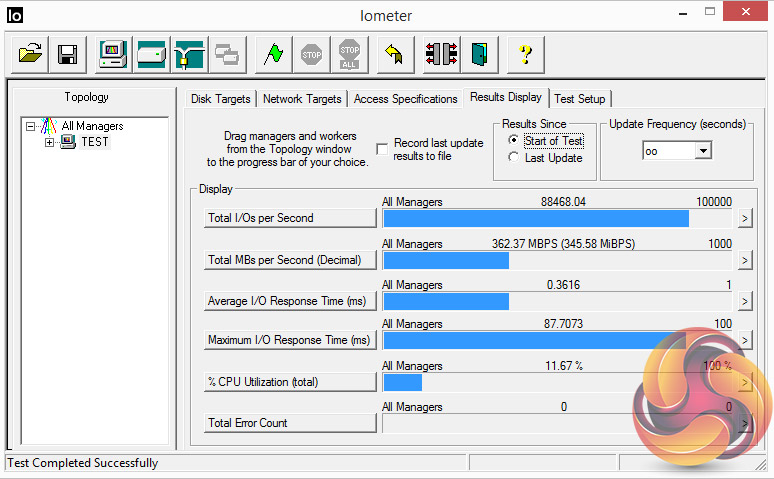Screen dimensions: 774x479
Task: Switch to Disk Targets tab
Action: click(221, 99)
